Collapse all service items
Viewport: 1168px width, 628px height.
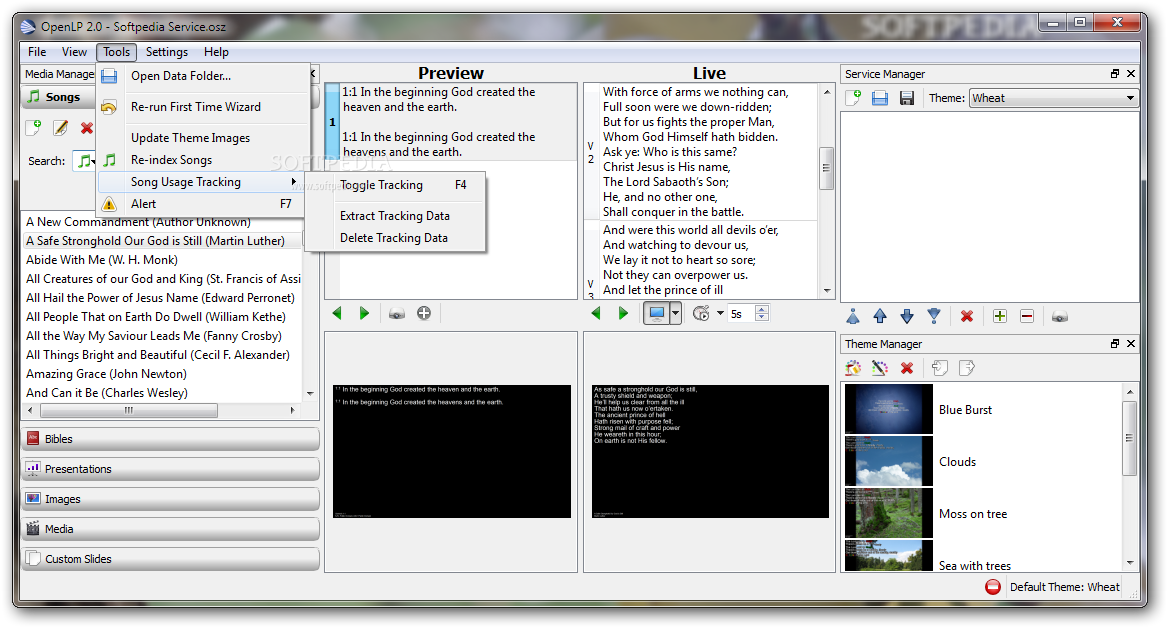point(1026,316)
